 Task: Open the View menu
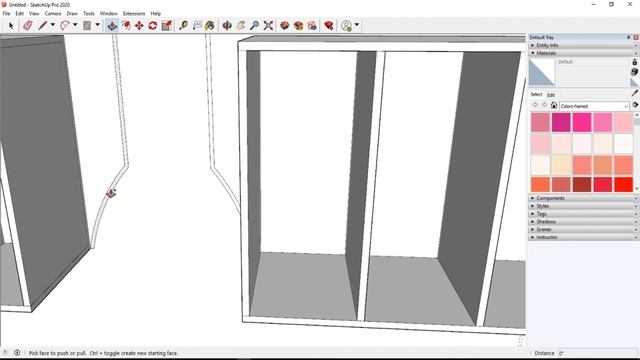click(x=34, y=13)
